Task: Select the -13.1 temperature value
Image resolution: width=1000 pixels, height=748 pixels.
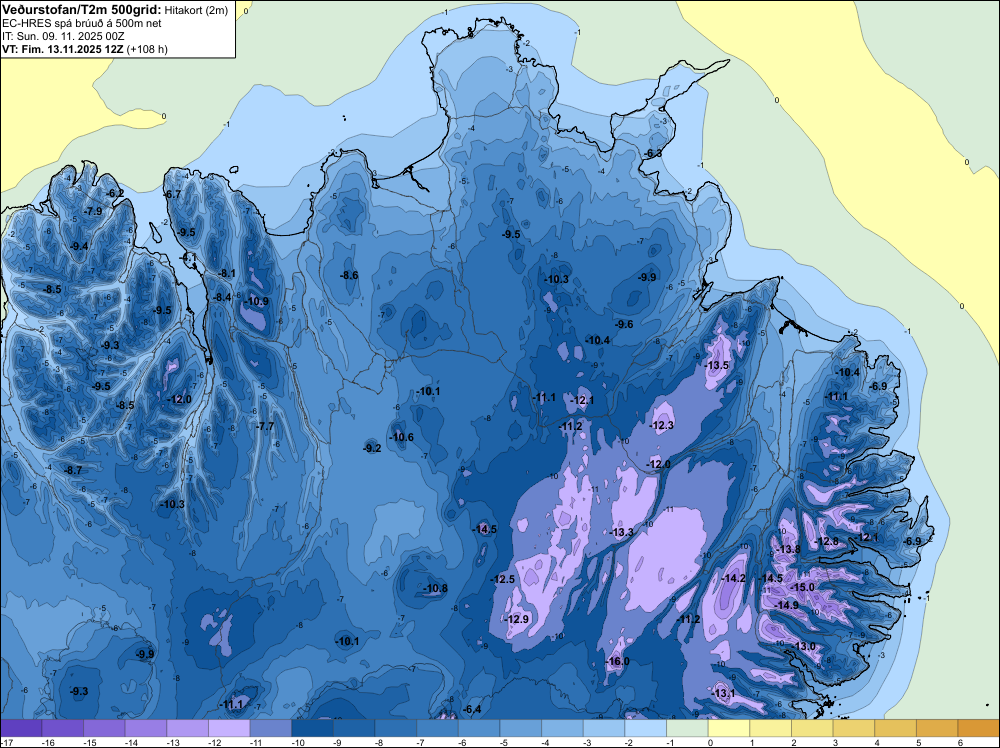Action: (x=723, y=693)
